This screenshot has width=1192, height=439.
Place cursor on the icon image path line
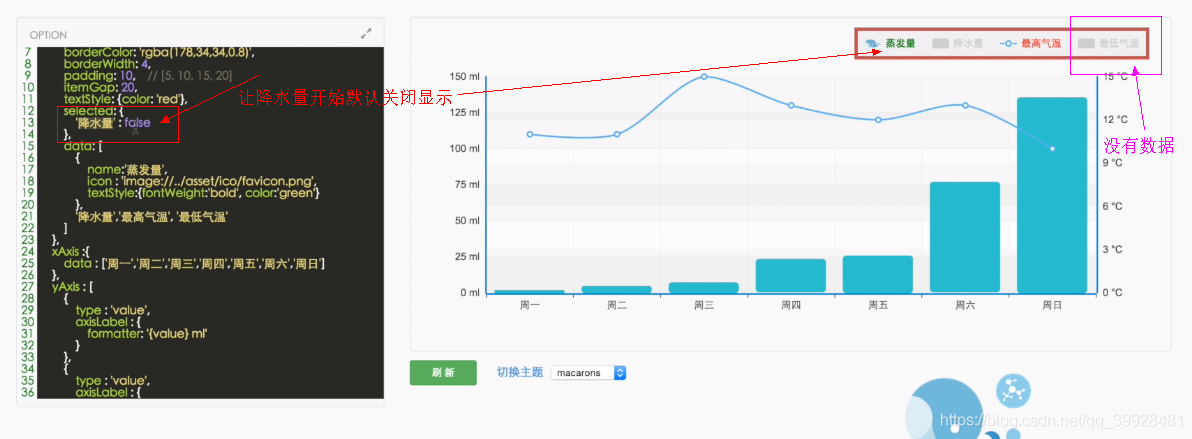tap(201, 182)
